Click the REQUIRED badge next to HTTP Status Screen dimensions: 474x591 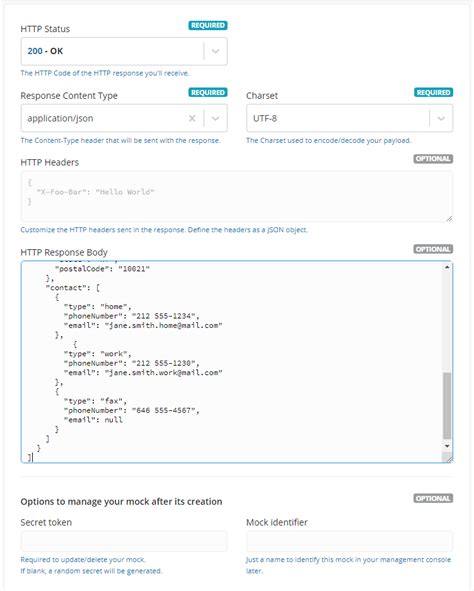coord(208,25)
